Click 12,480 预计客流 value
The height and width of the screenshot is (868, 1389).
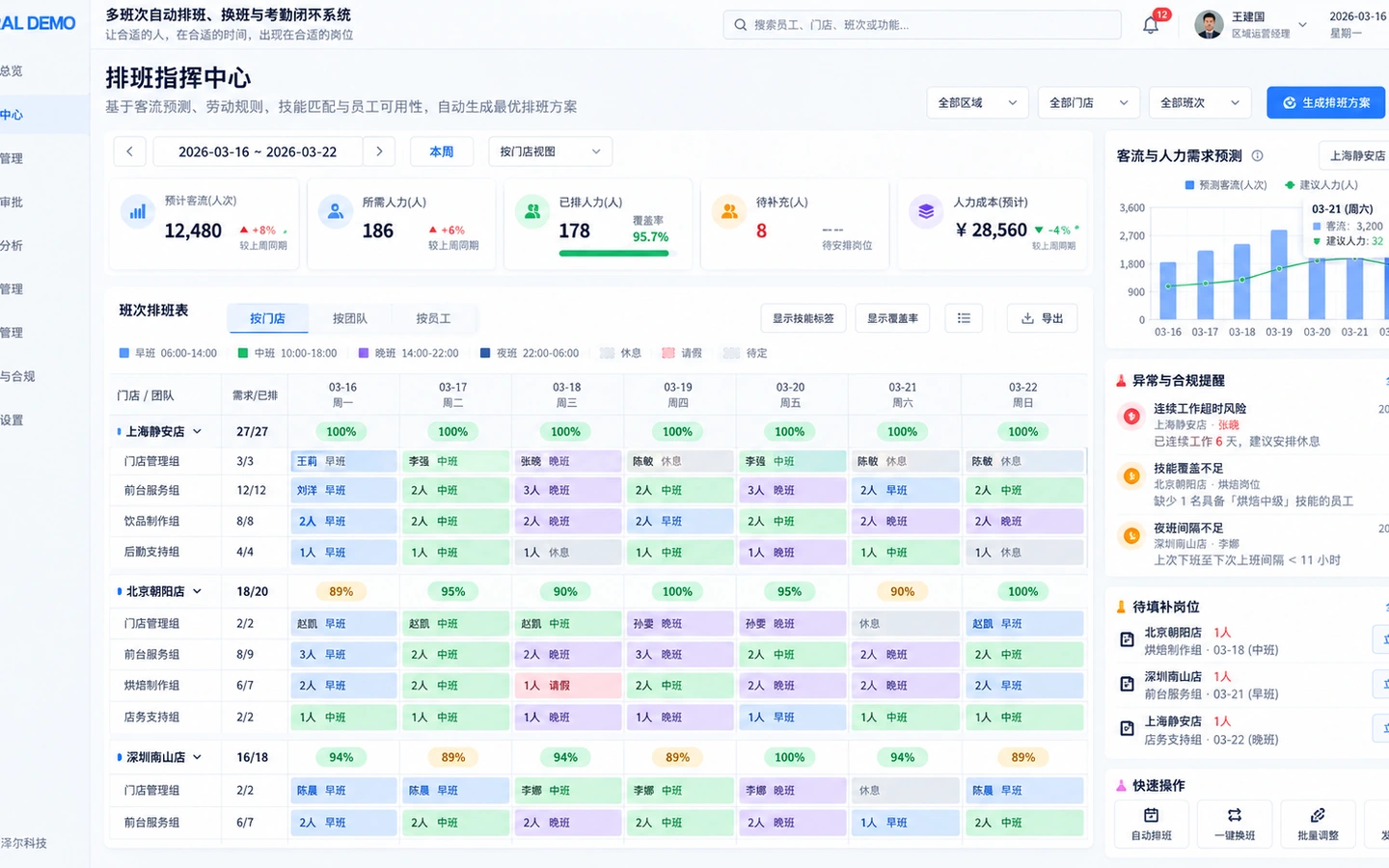[x=193, y=231]
